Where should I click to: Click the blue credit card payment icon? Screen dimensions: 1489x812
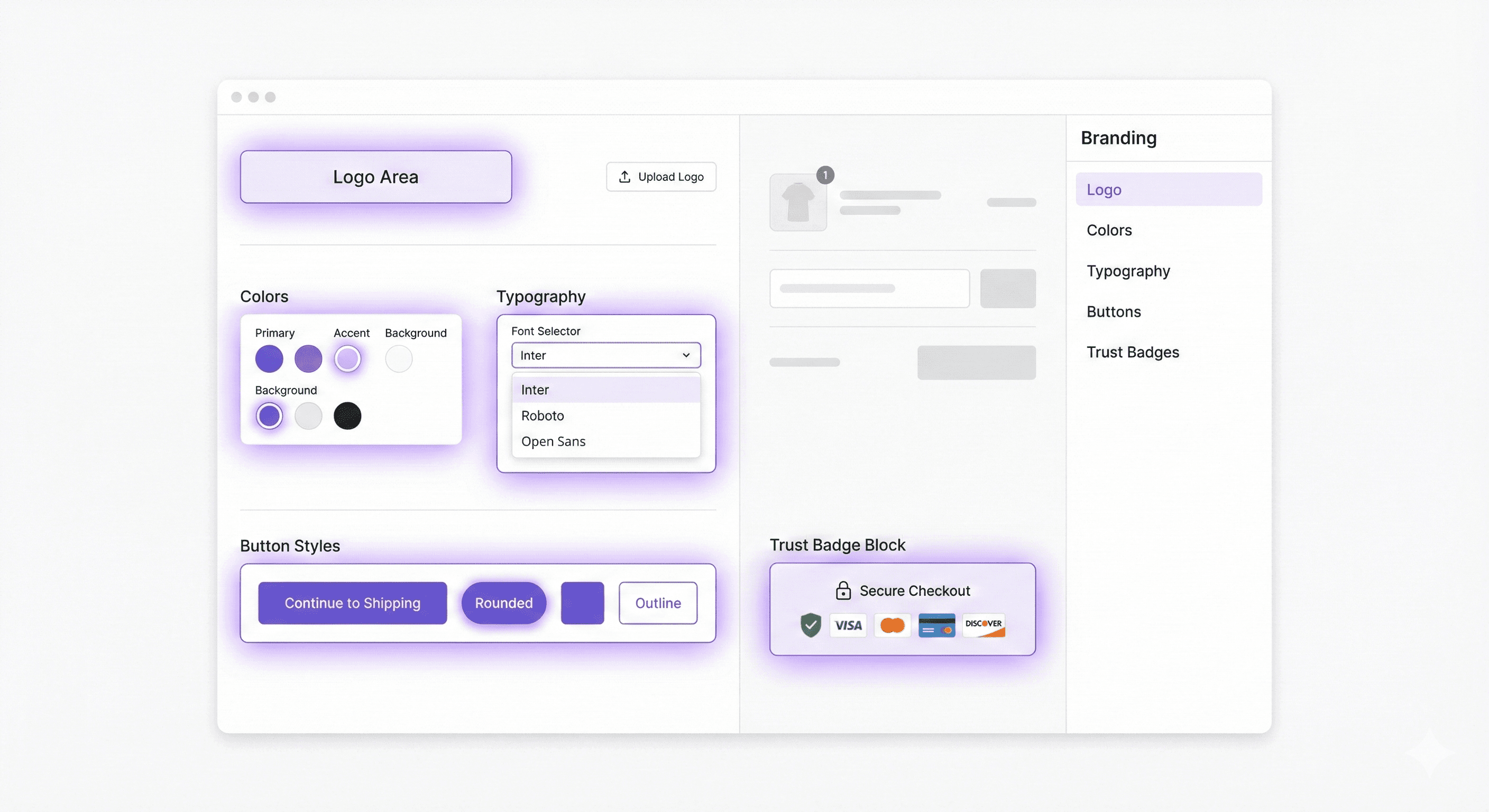[936, 626]
